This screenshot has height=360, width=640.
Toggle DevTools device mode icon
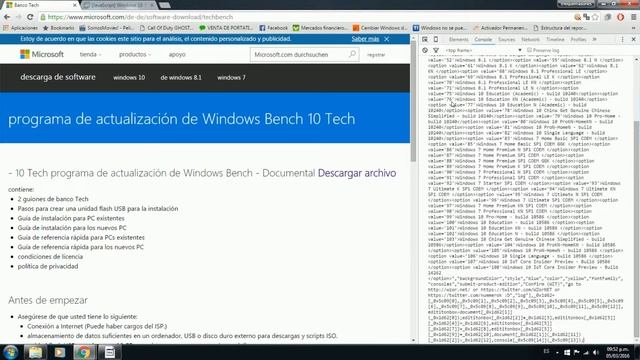[436, 39]
